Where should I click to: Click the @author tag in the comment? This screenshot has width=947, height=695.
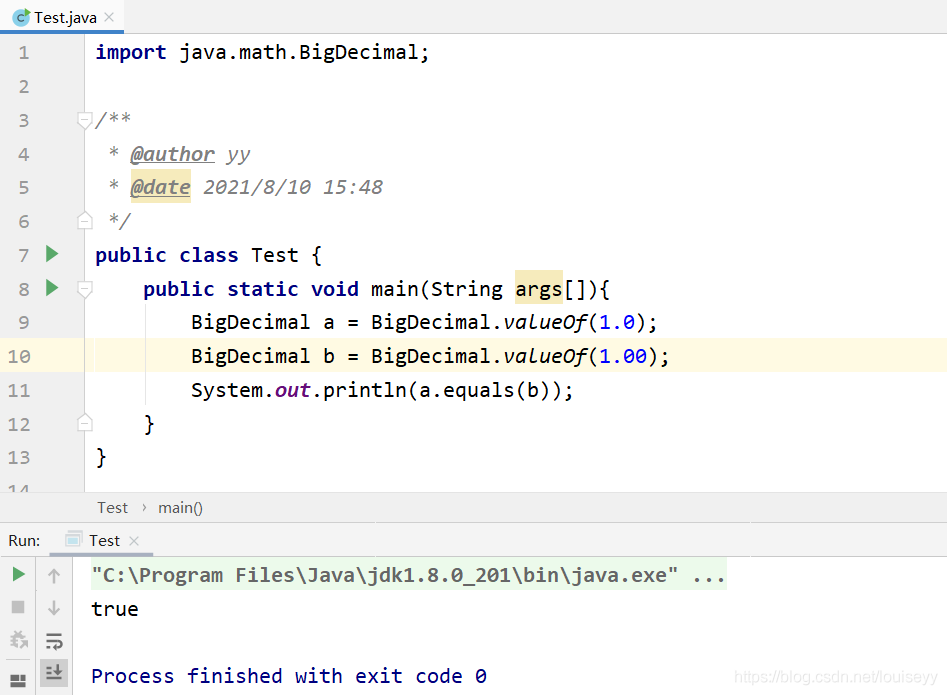(x=172, y=155)
